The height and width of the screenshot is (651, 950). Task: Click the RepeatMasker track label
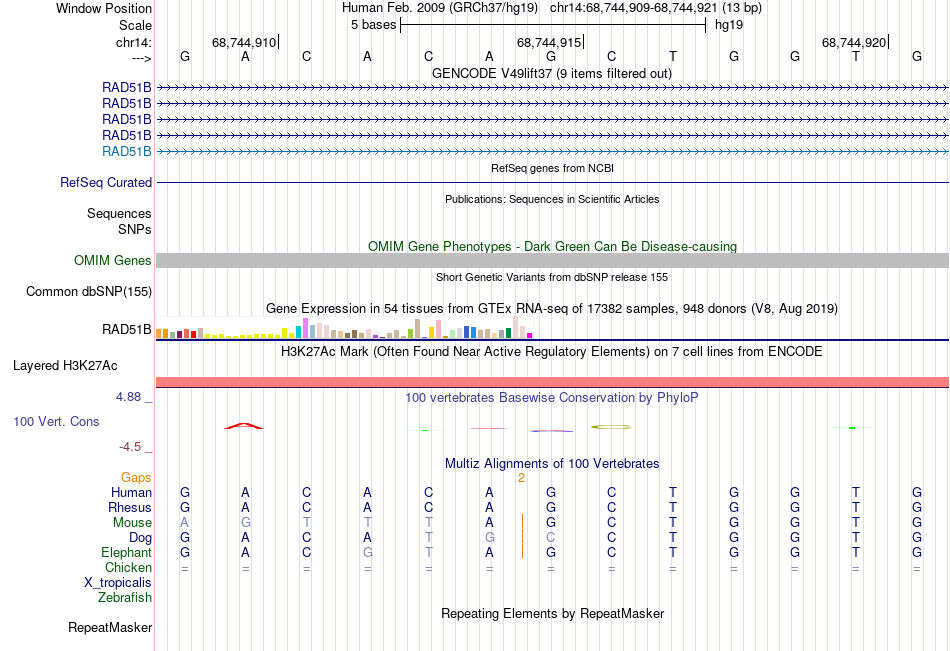point(110,627)
